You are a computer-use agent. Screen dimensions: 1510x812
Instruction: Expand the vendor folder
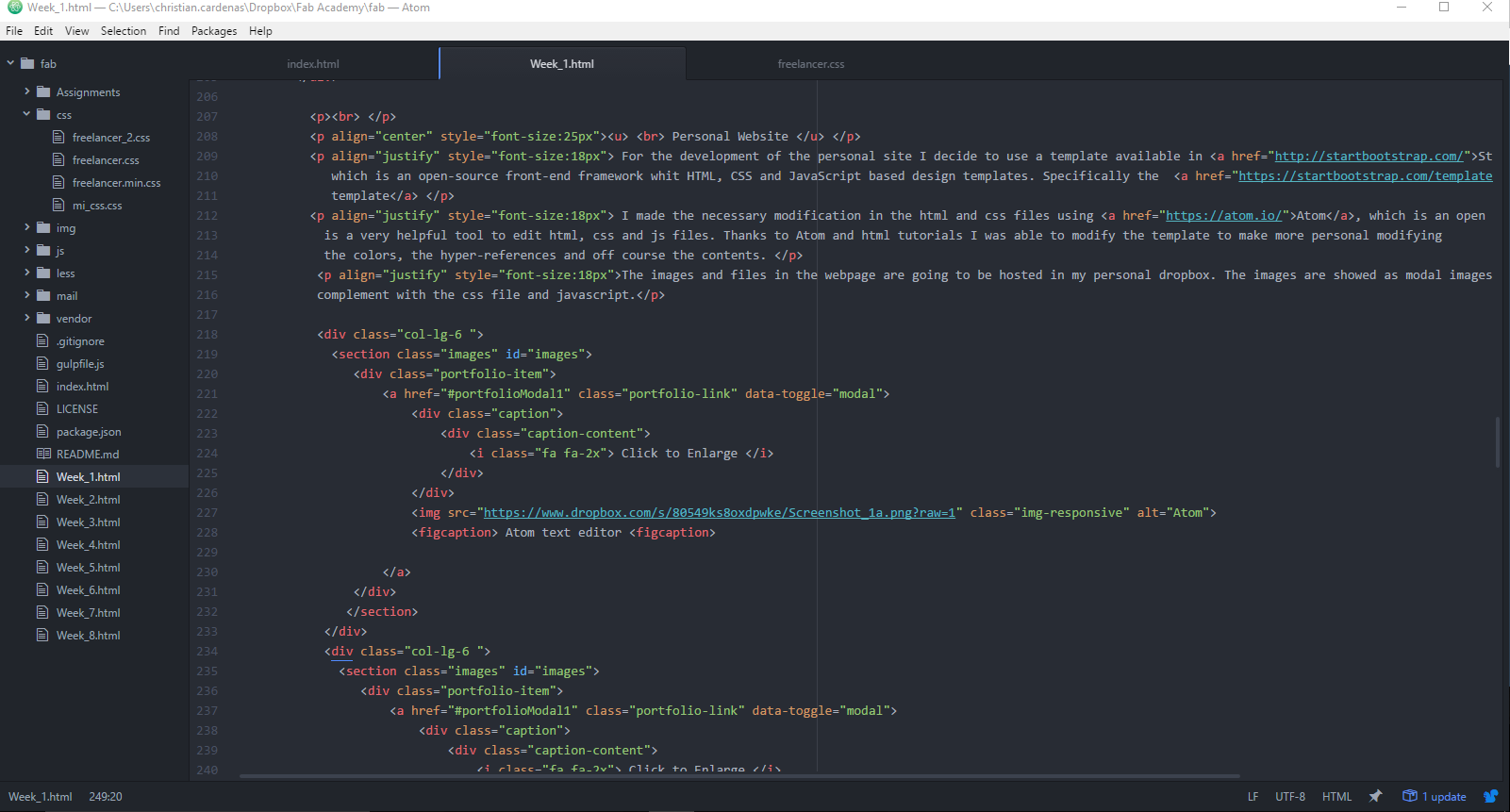(x=27, y=319)
